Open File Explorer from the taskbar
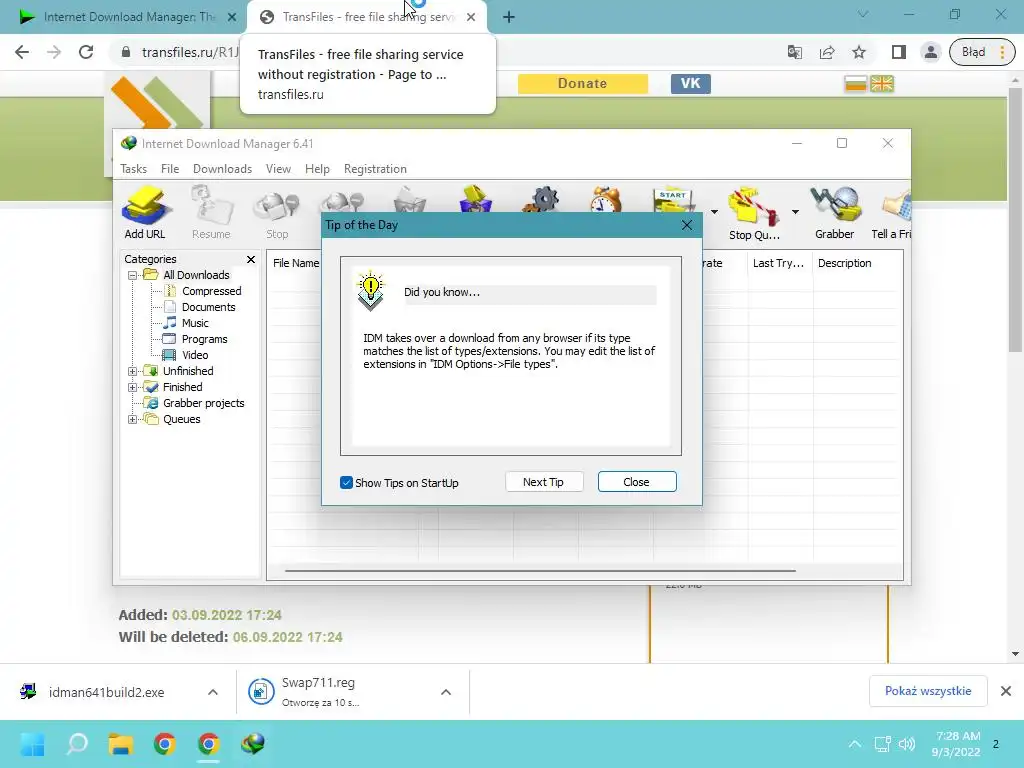1024x768 pixels. 121,744
